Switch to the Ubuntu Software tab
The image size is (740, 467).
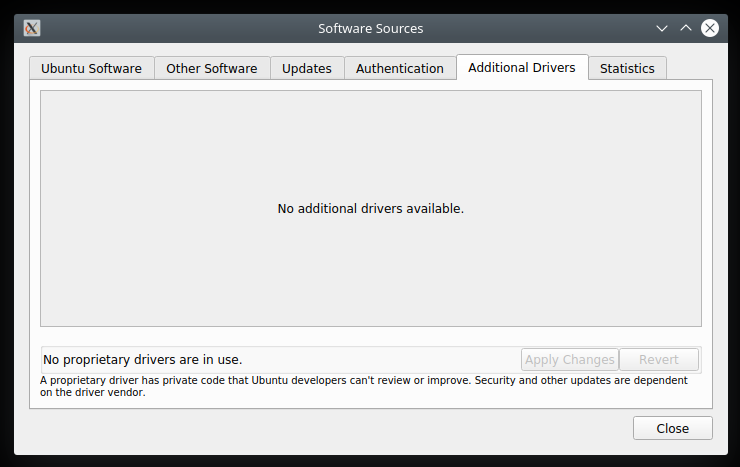(x=91, y=68)
